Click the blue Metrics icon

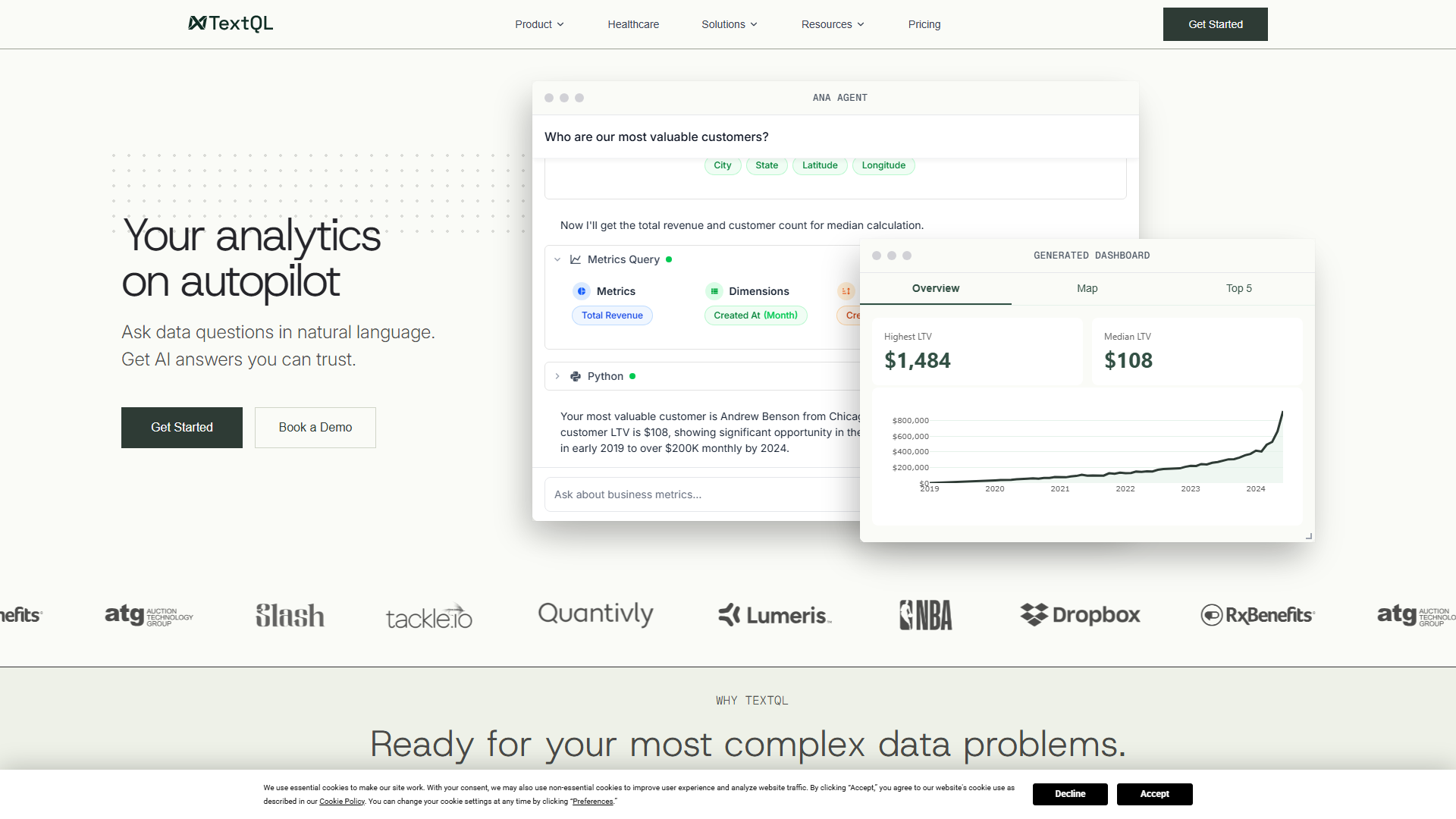tap(582, 291)
